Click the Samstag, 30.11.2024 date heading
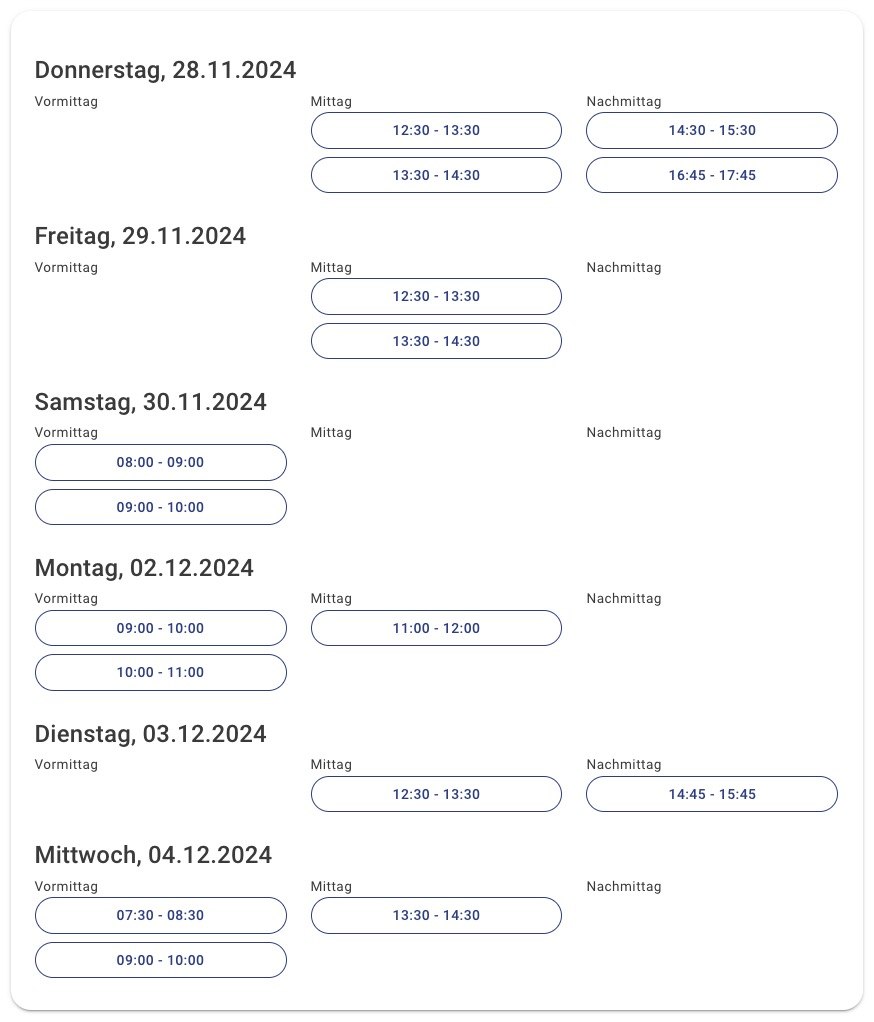The width and height of the screenshot is (874, 1022). coord(150,402)
